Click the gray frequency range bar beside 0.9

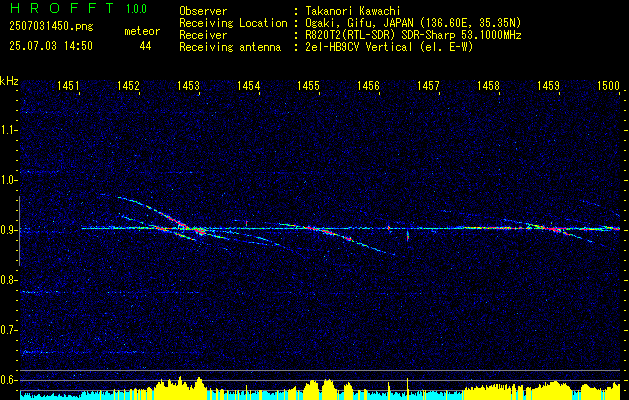click(x=19, y=231)
